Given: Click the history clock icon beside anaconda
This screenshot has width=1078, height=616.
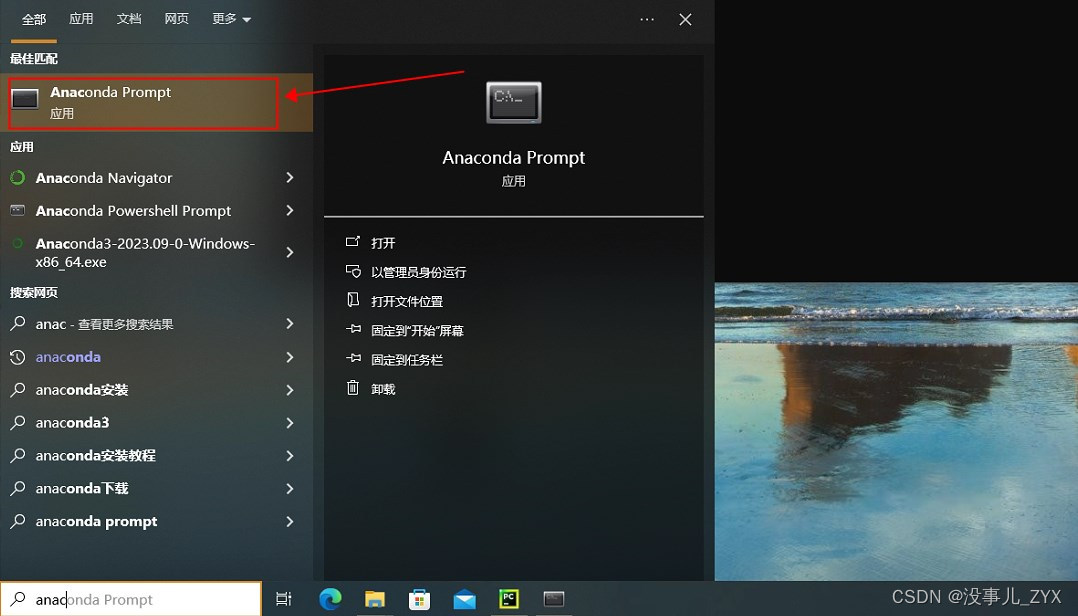Looking at the screenshot, I should point(18,357).
